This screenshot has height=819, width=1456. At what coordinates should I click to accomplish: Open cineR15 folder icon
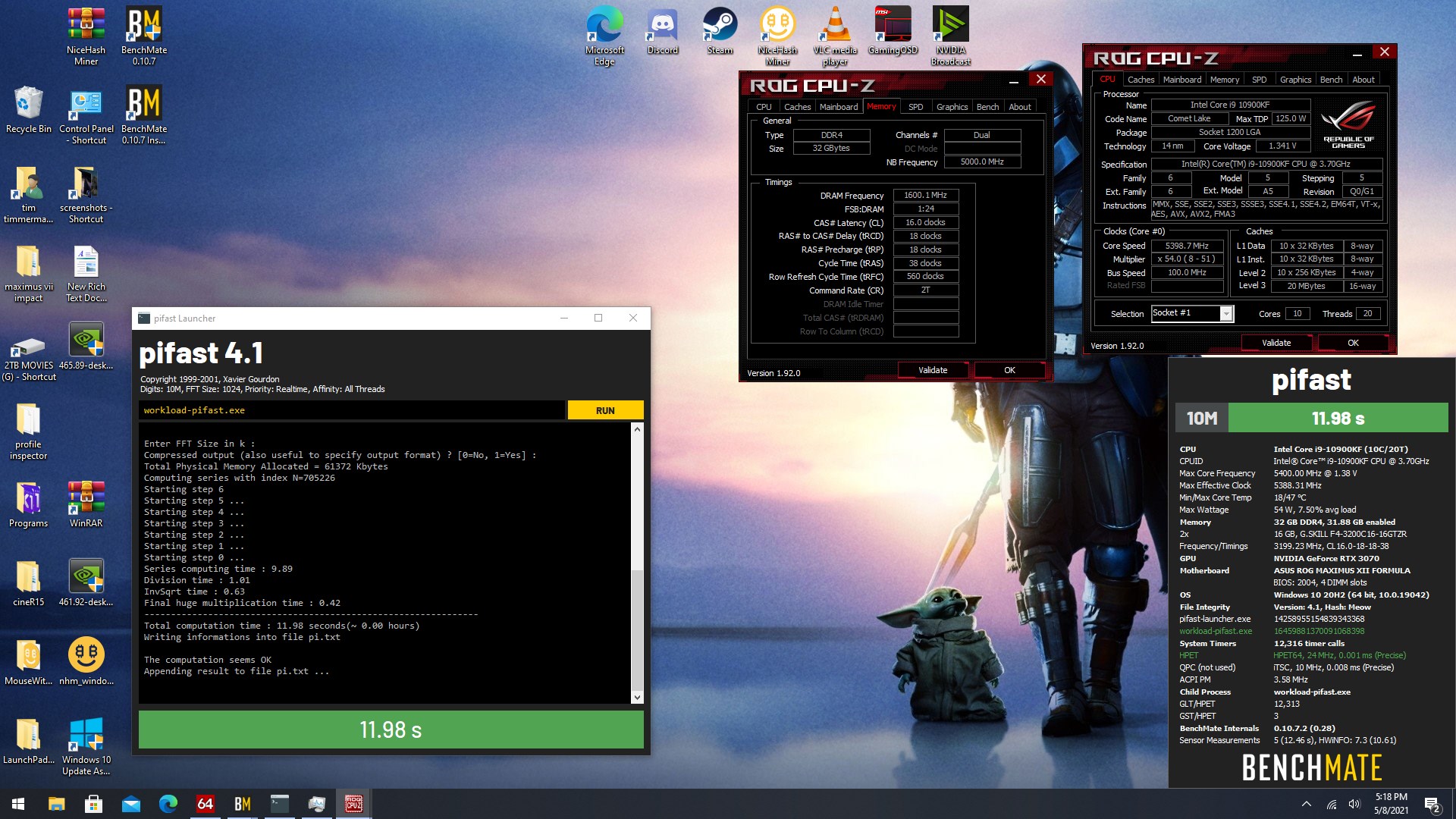coord(29,582)
